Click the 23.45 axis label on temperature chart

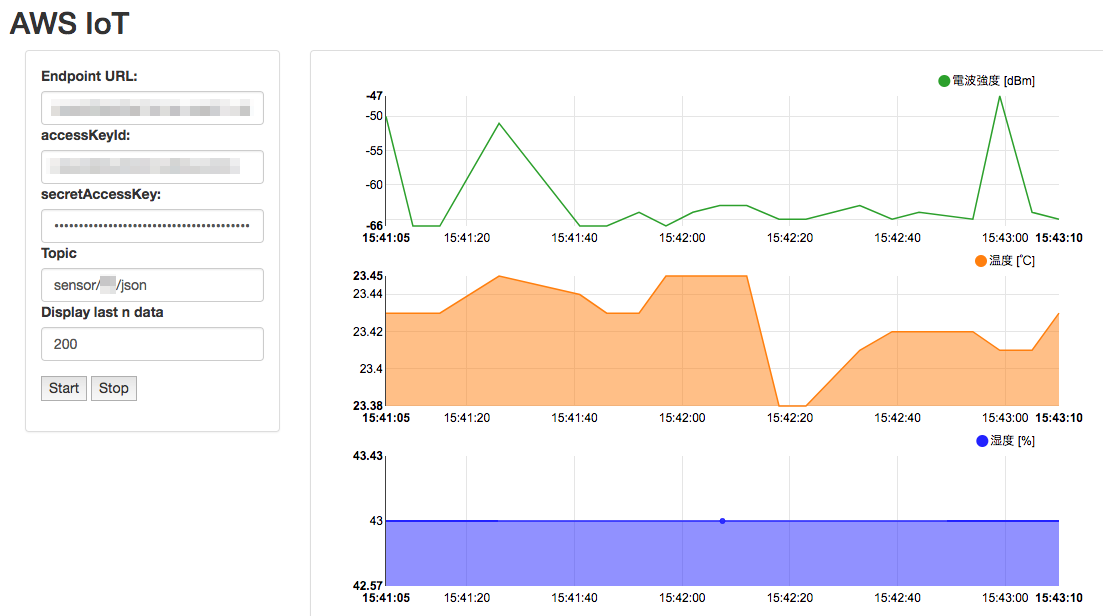click(x=368, y=276)
